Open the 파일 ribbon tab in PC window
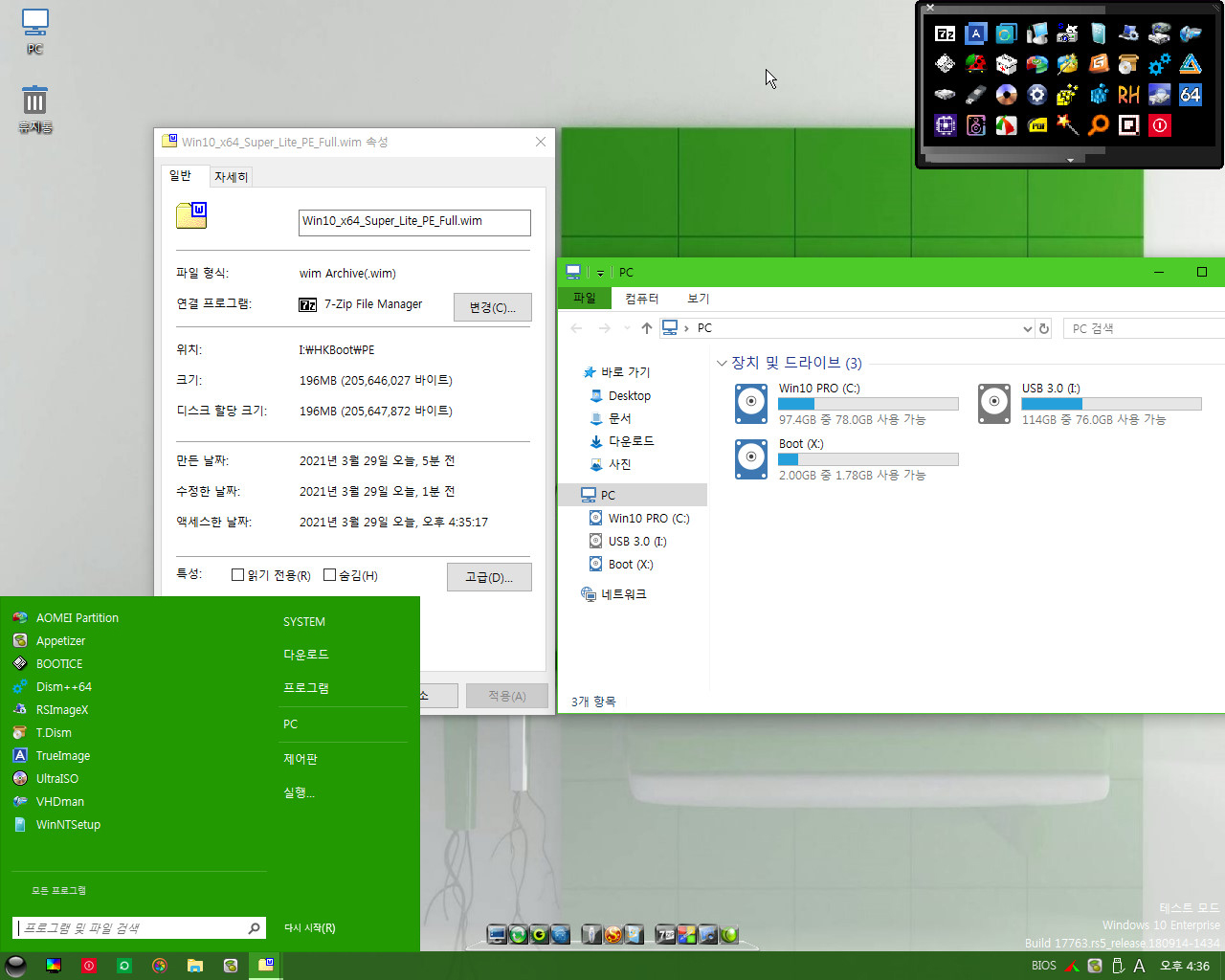This screenshot has height=980, width=1225. pos(584,298)
